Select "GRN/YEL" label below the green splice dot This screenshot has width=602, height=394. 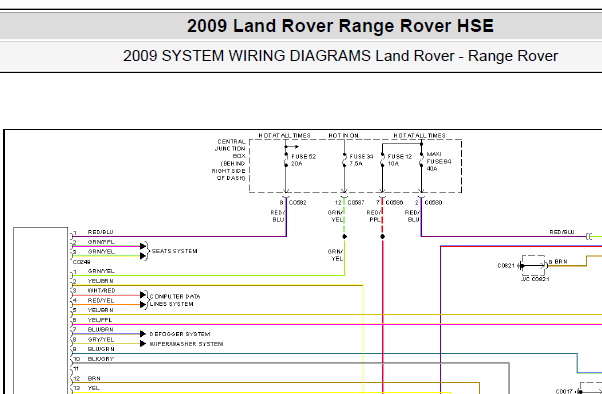[x=336, y=255]
